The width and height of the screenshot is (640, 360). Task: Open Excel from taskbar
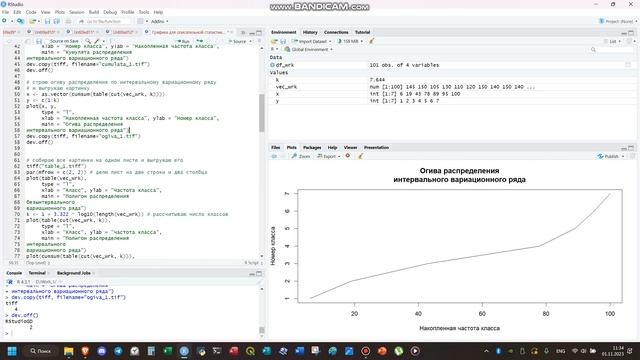coord(167,351)
